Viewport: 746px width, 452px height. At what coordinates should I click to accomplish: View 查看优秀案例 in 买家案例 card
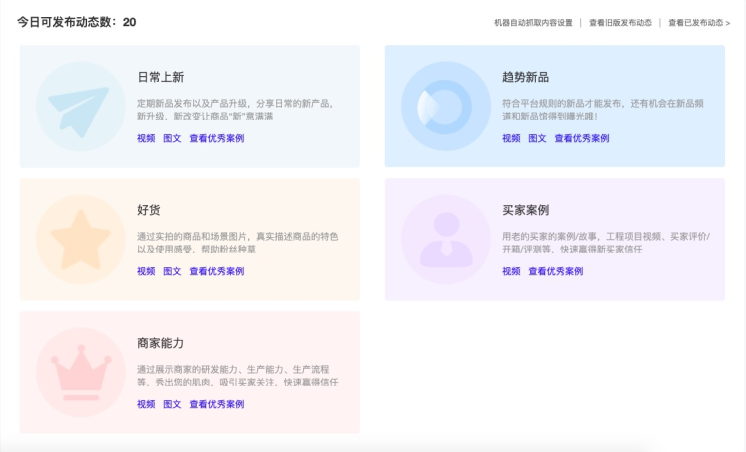pyautogui.click(x=555, y=272)
